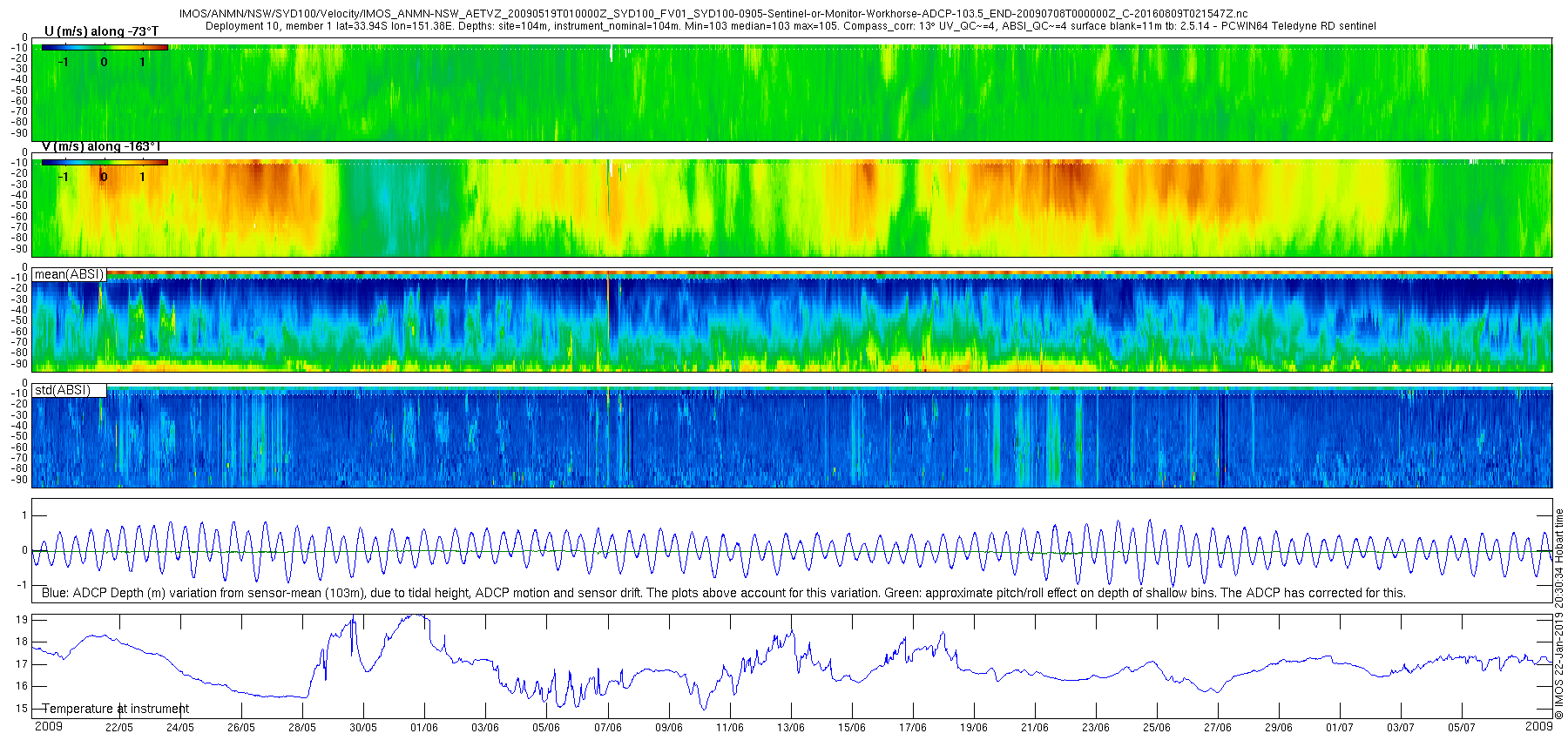Click the 'Temperature at instrument' label
The height and width of the screenshot is (740, 1568).
pyautogui.click(x=115, y=709)
